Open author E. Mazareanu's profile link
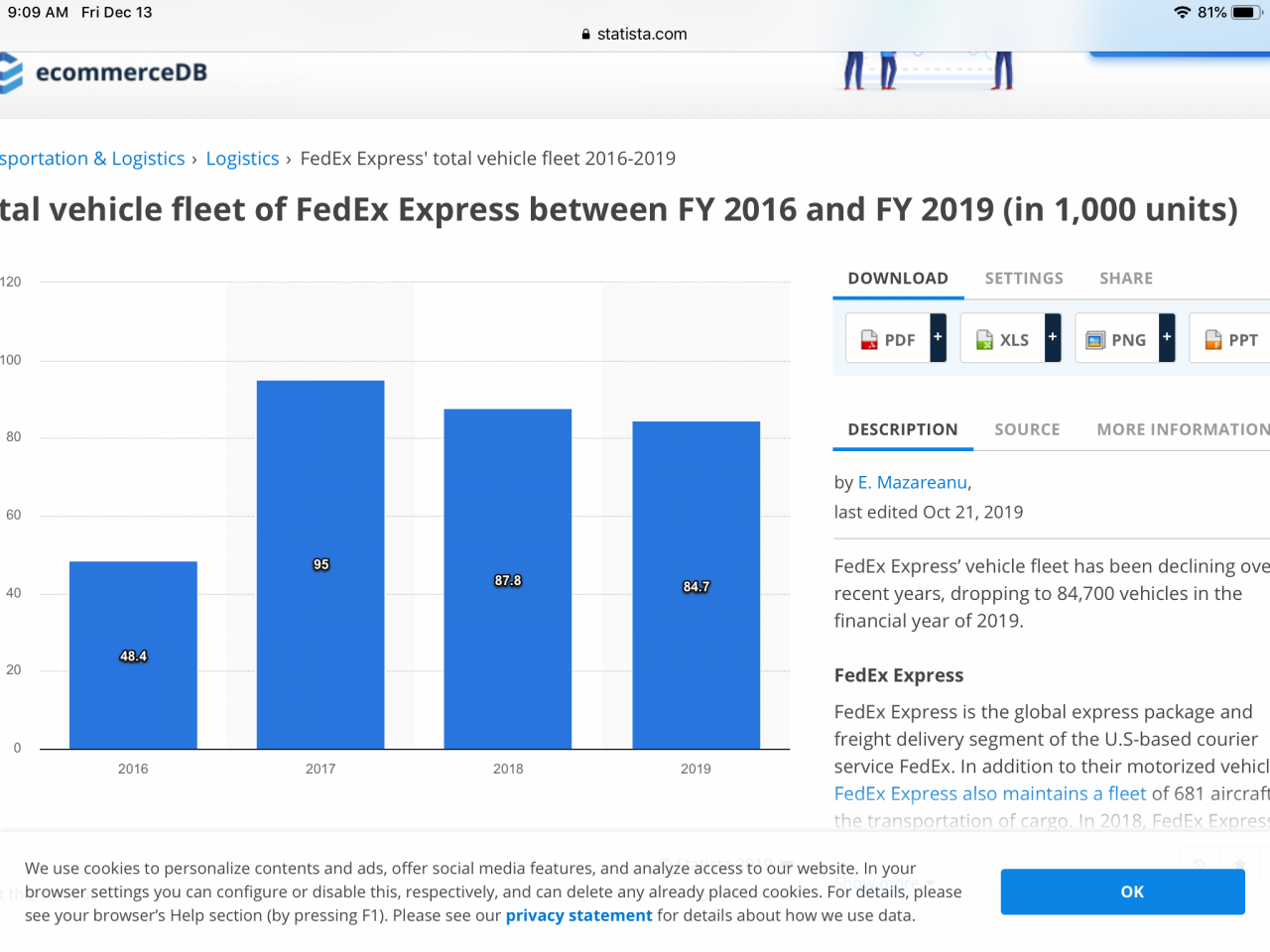This screenshot has width=1270, height=952. (x=913, y=482)
